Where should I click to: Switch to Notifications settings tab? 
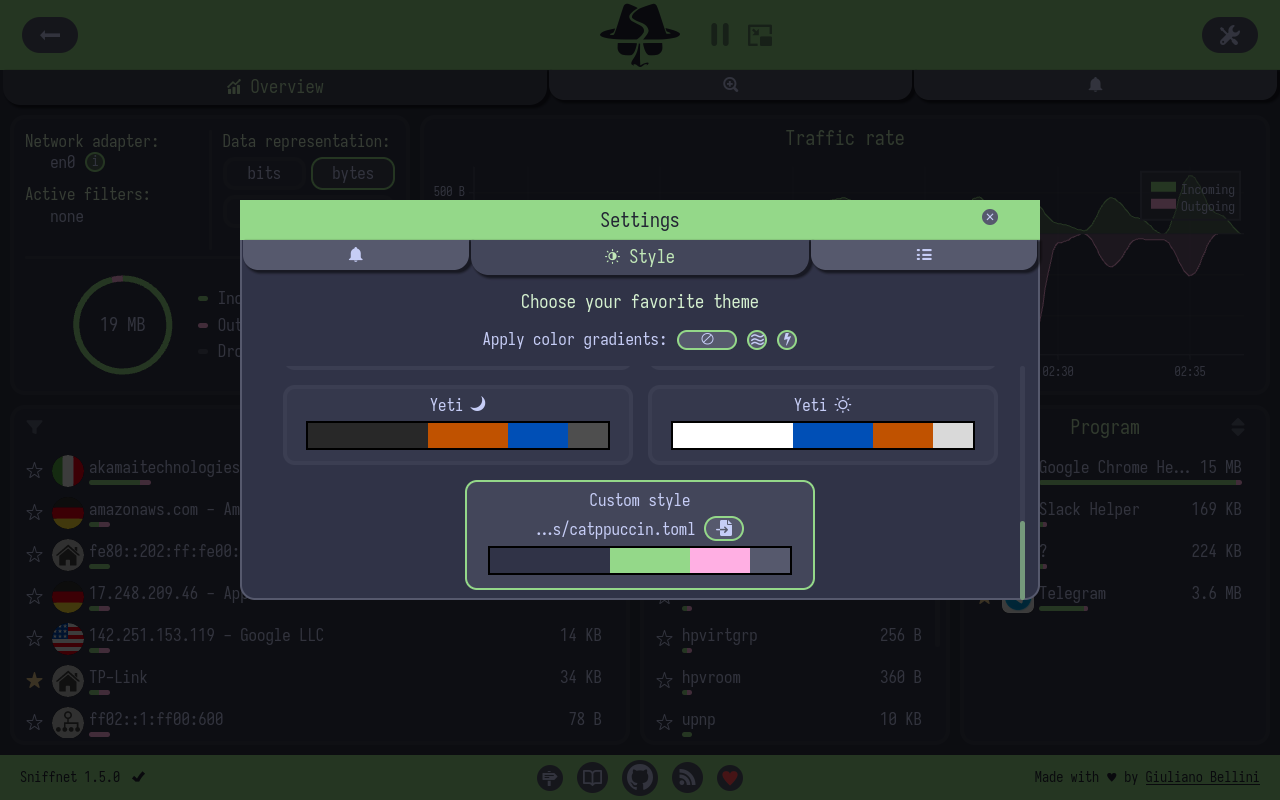pos(355,255)
